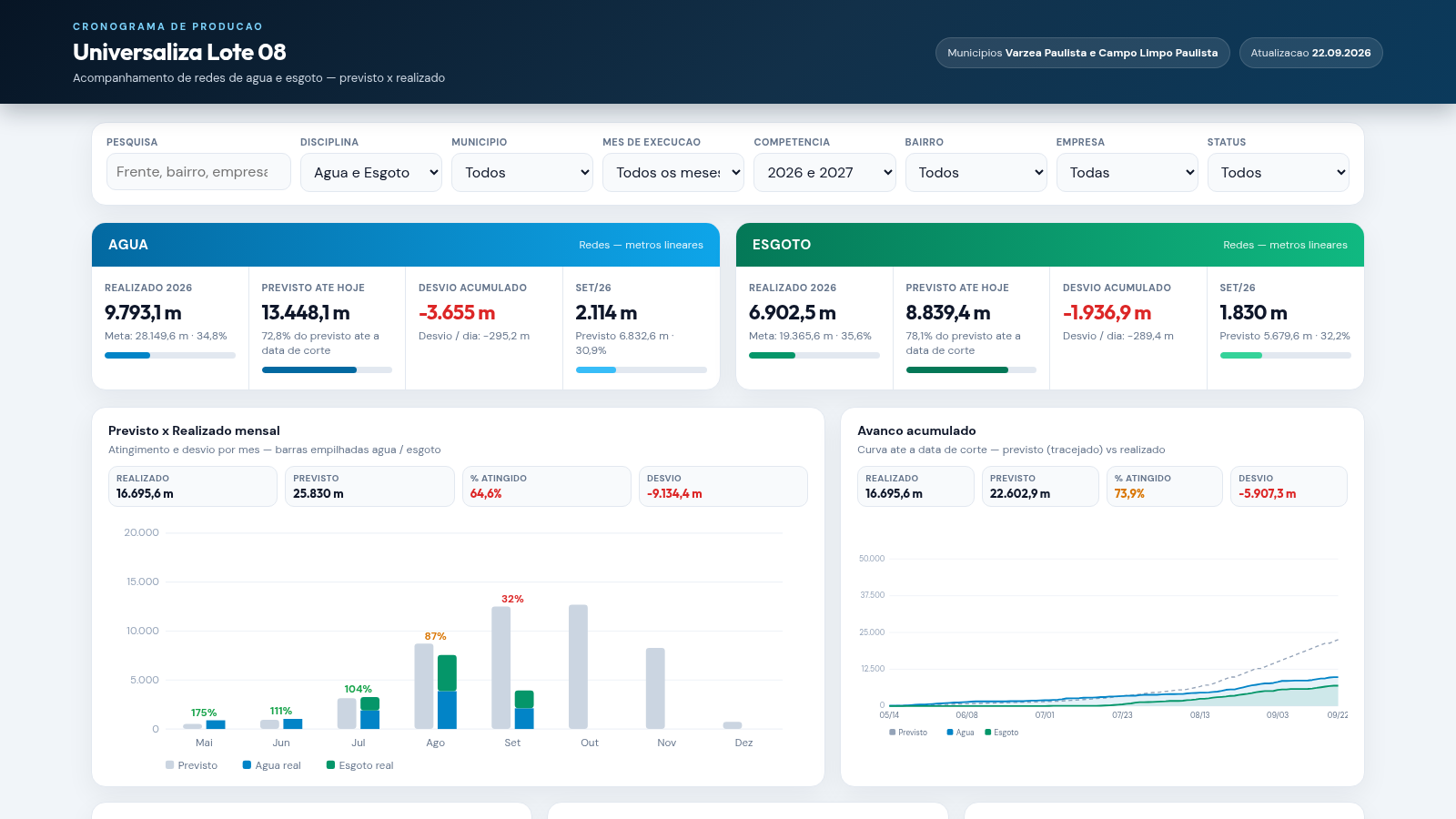1456x819 pixels.
Task: Click the 73,9% atingido card in Avanco acumulado
Action: click(1165, 486)
